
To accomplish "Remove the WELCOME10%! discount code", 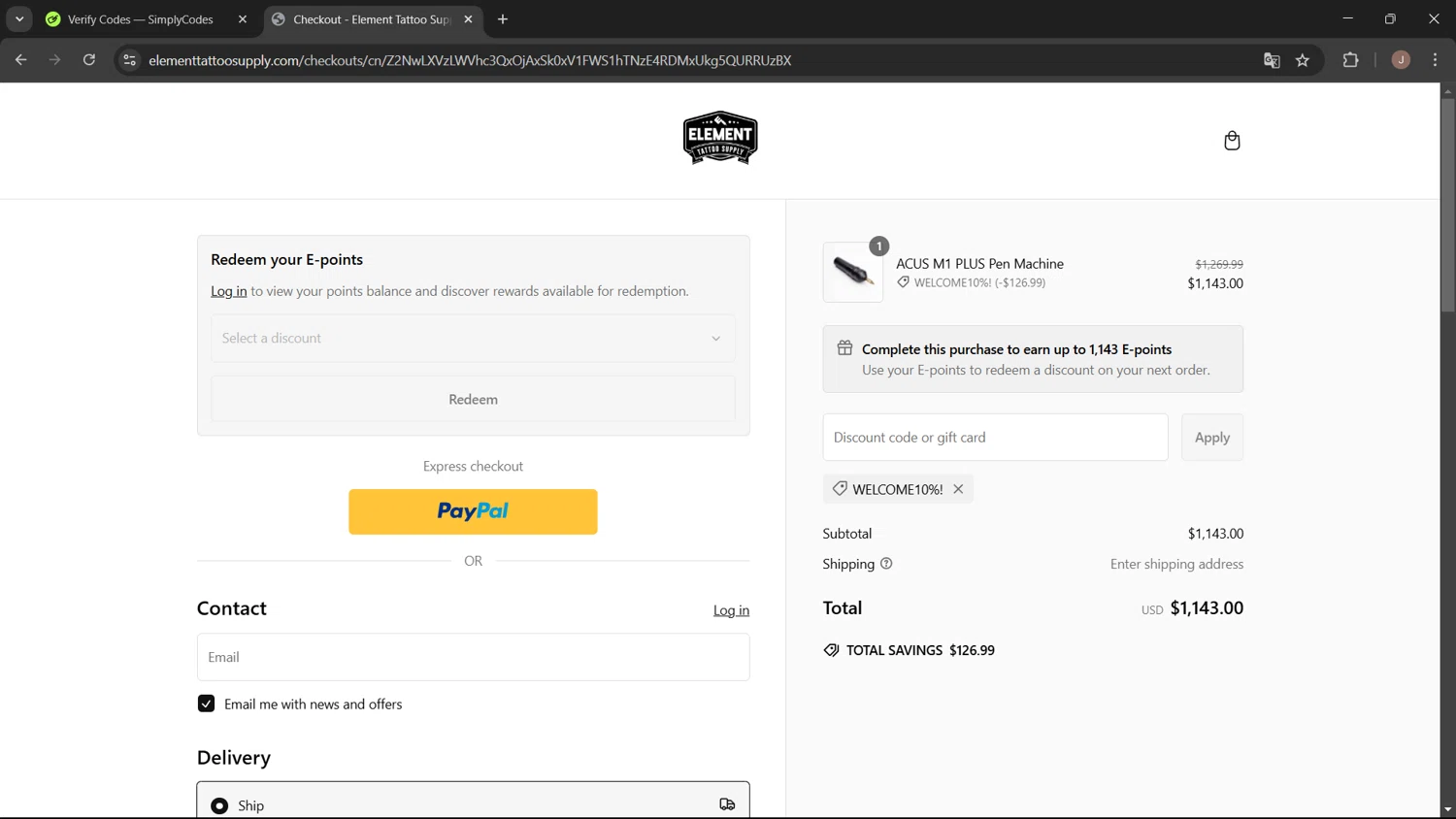I will click(958, 489).
